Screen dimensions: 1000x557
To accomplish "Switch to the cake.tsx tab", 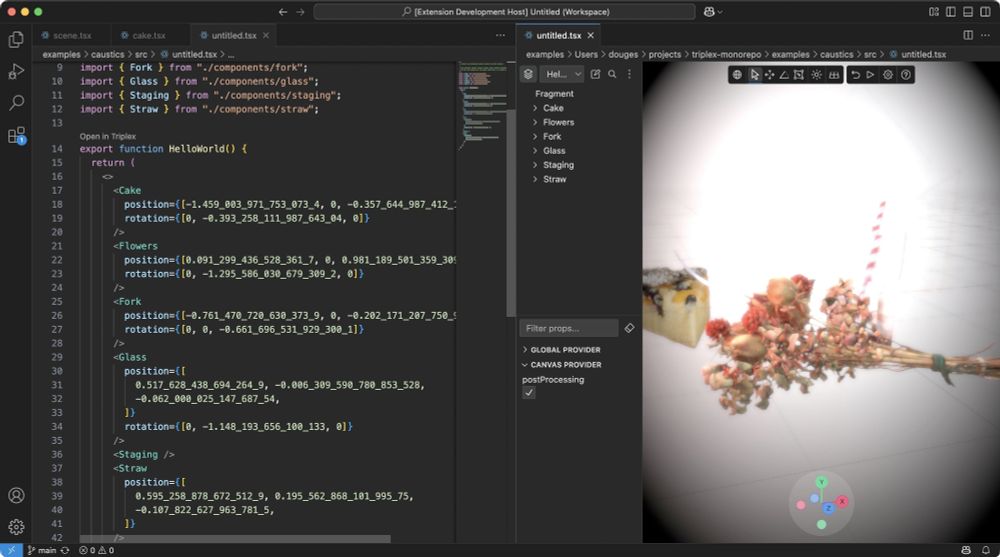I will coord(149,35).
